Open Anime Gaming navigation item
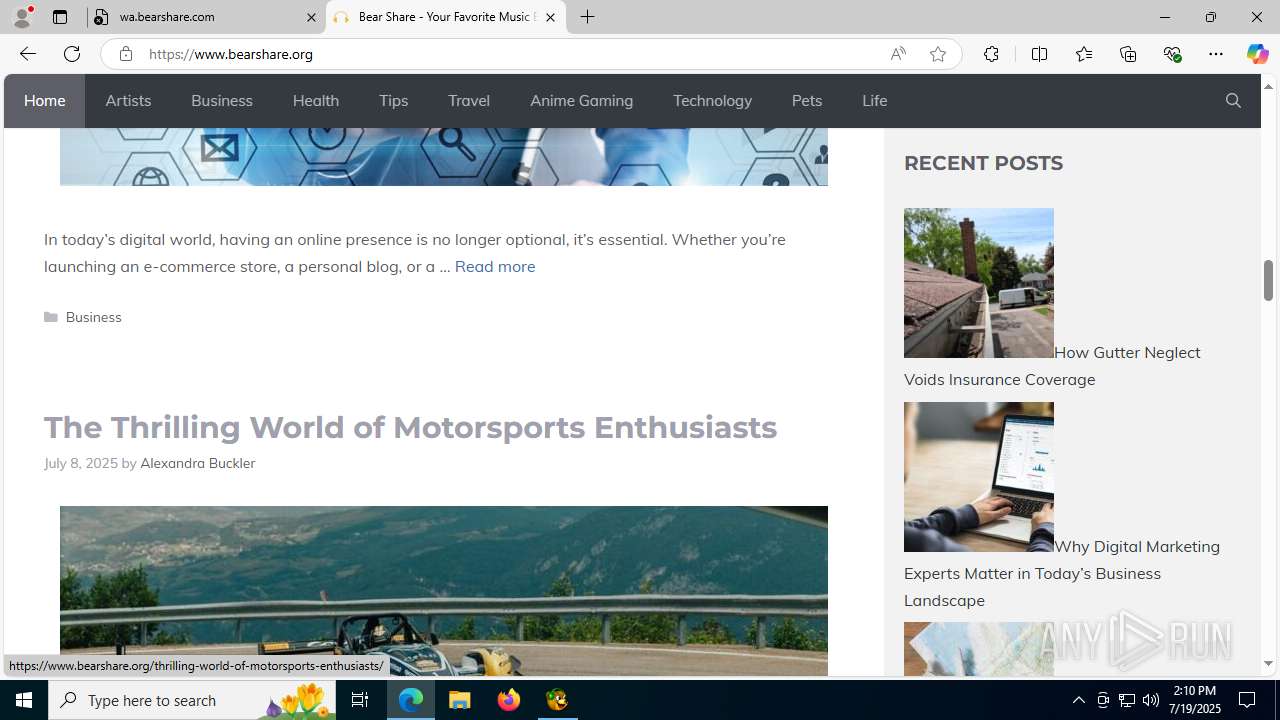Screen dimensions: 1280x720 581,101
